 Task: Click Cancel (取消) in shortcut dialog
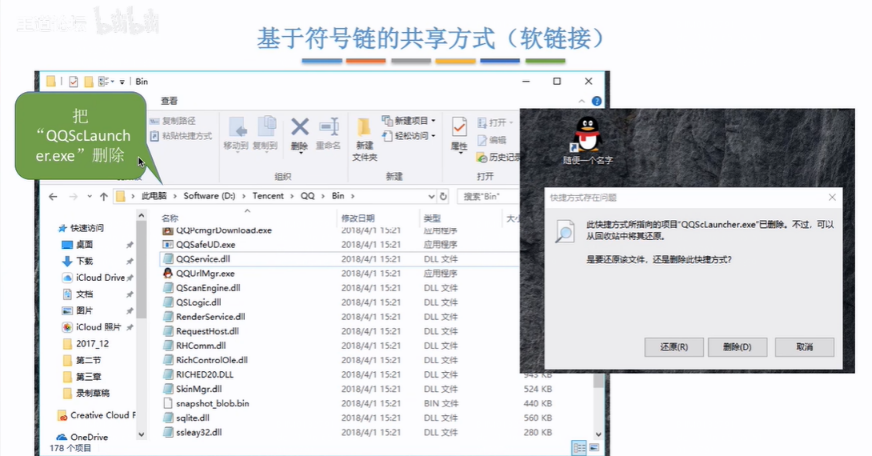(x=804, y=347)
